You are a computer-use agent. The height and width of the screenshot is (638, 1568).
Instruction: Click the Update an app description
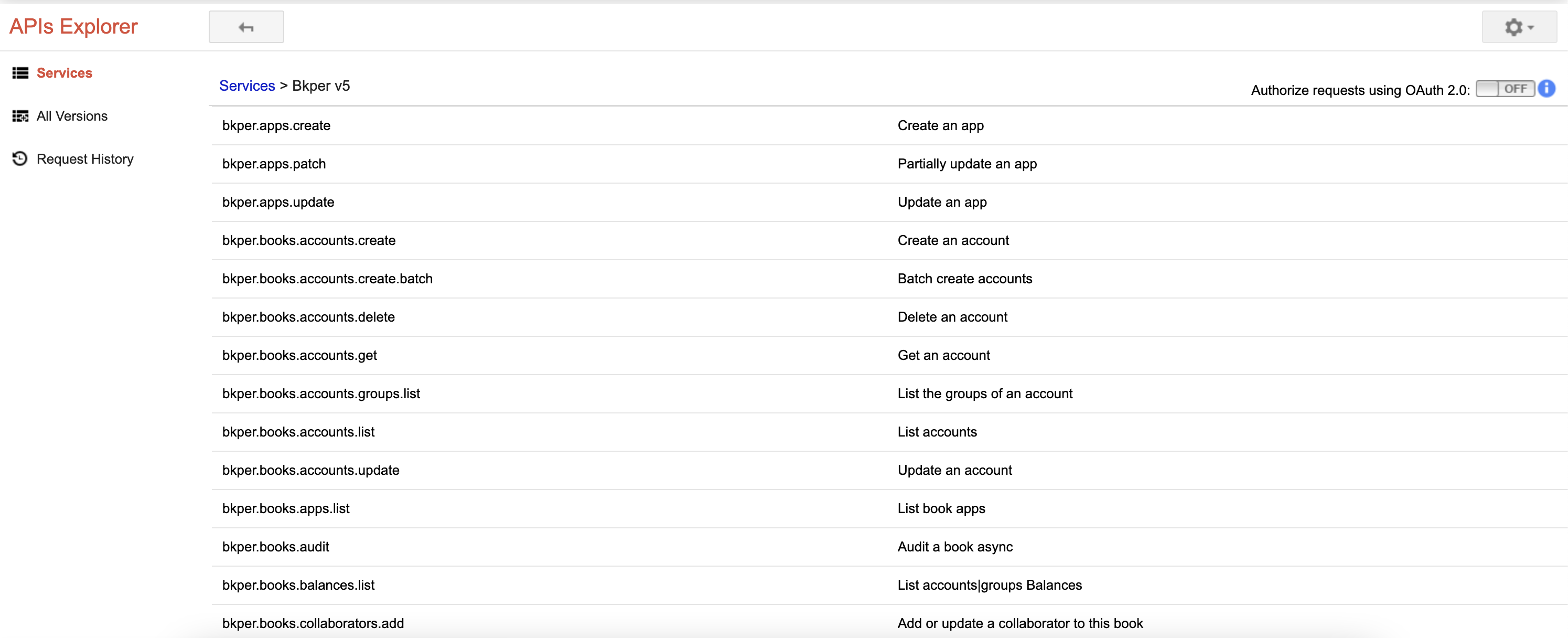[x=942, y=201]
